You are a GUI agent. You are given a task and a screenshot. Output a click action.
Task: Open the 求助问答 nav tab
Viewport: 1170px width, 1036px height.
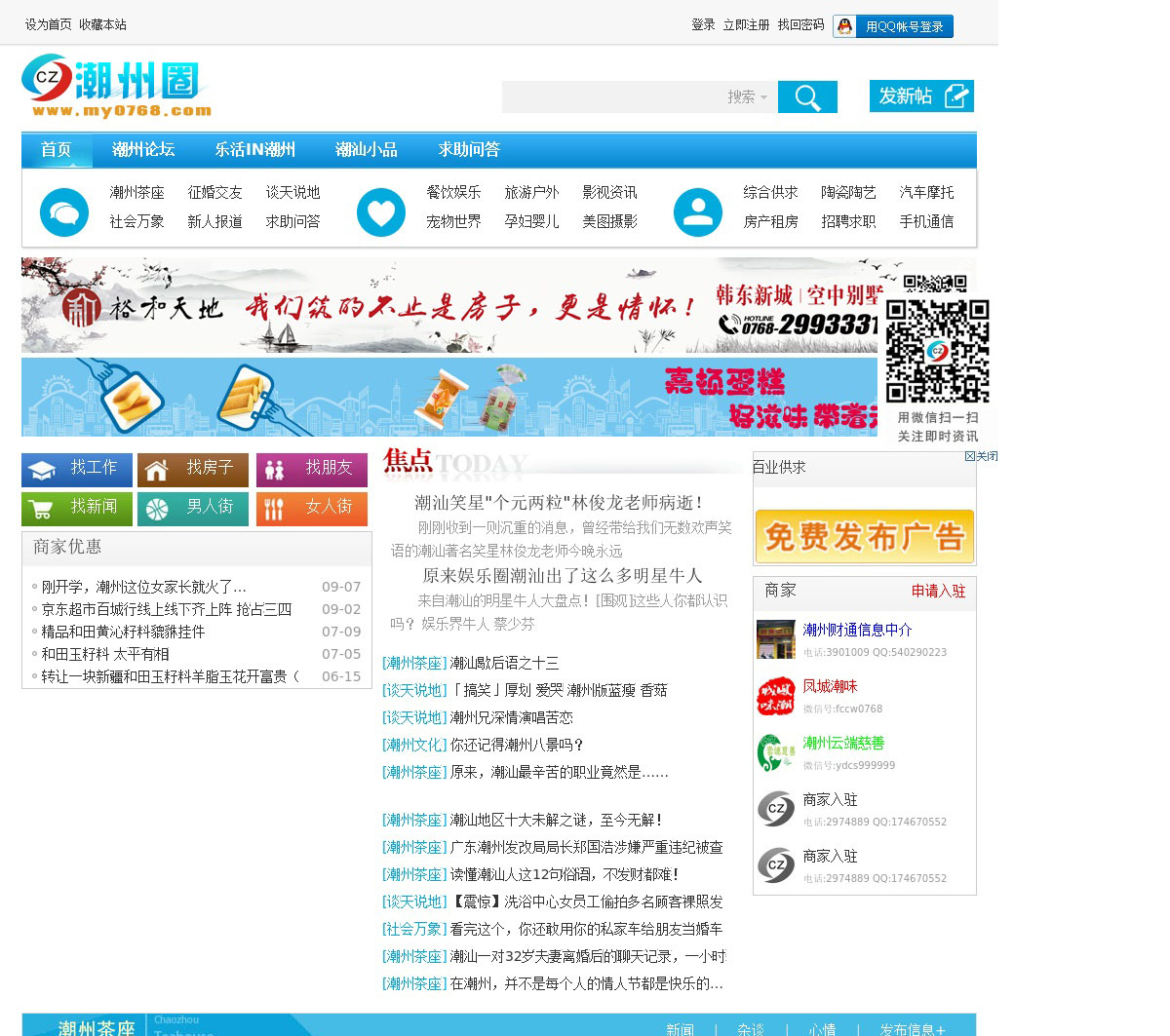click(469, 150)
